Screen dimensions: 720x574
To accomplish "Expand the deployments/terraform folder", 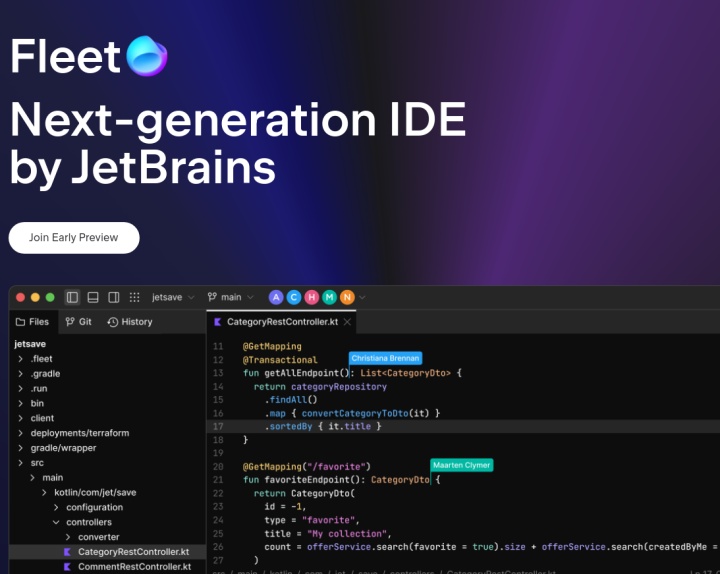I will click(x=20, y=433).
